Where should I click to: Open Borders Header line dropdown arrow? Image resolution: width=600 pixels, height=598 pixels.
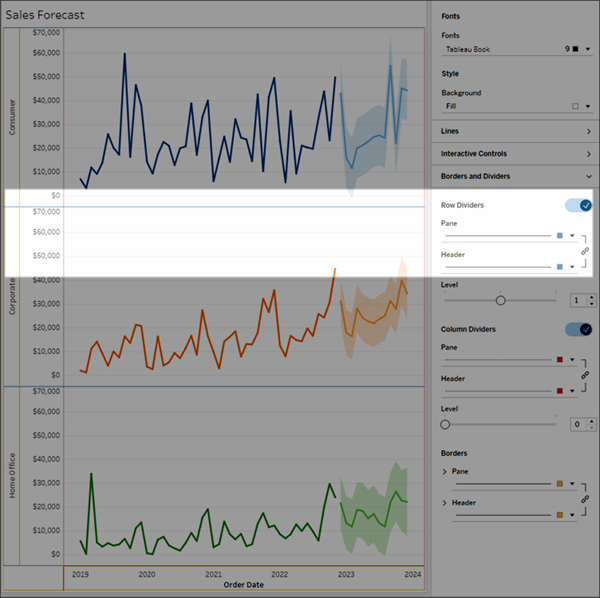[x=572, y=515]
